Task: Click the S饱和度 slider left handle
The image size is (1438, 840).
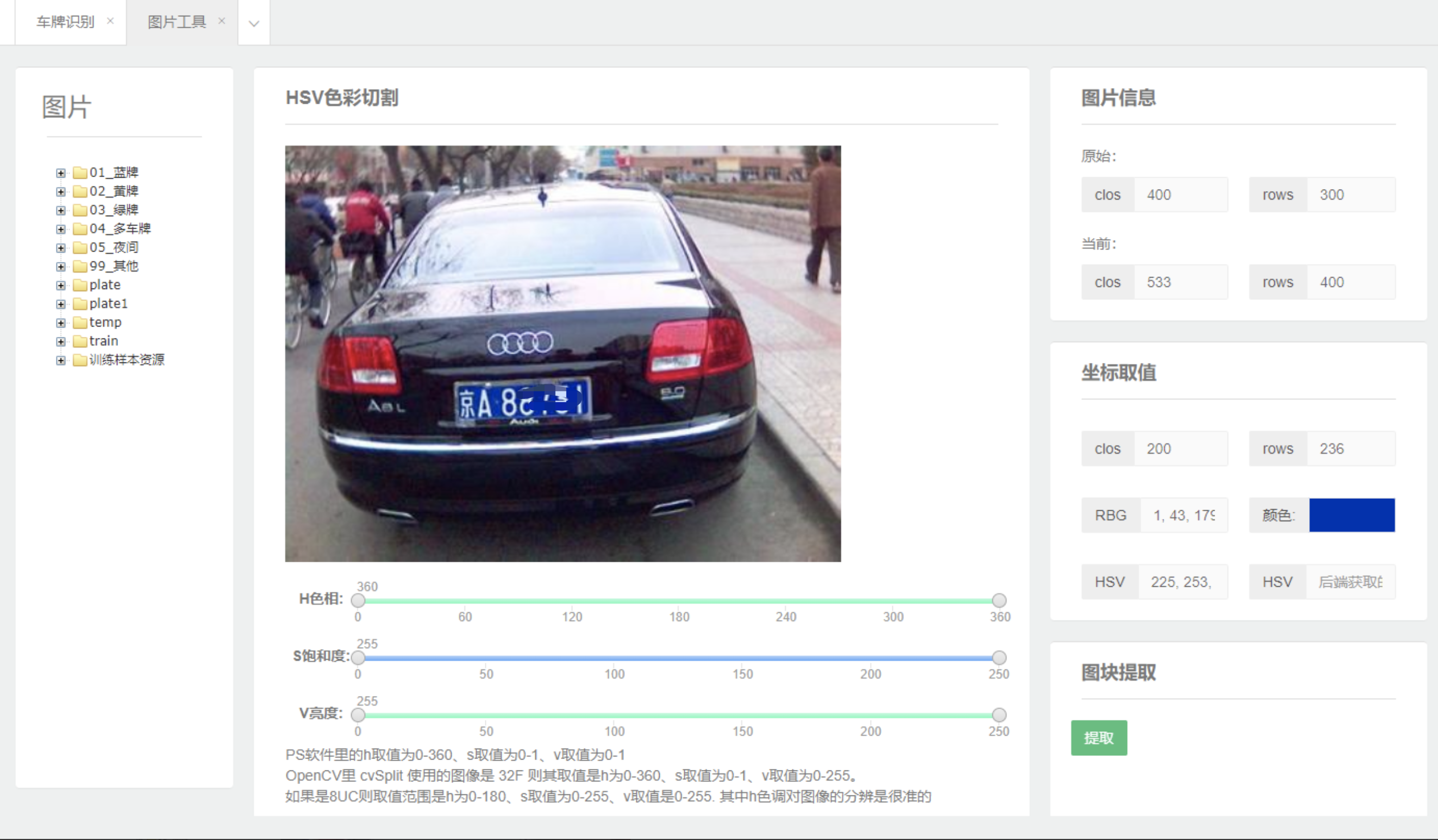Action: 358,657
